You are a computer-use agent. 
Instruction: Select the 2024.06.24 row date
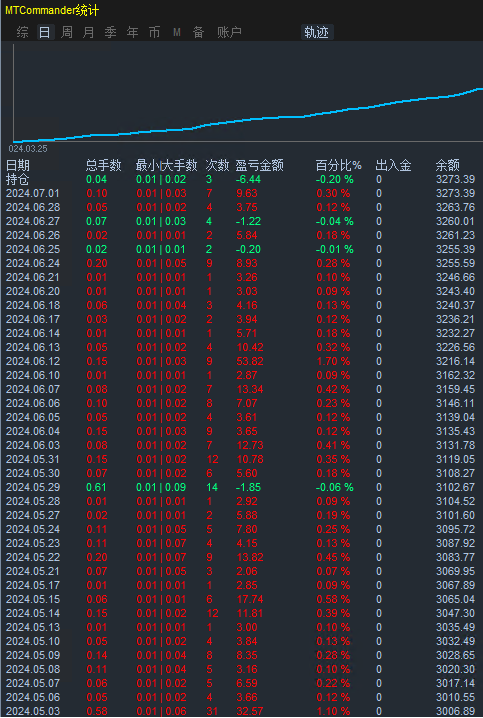tap(33, 263)
